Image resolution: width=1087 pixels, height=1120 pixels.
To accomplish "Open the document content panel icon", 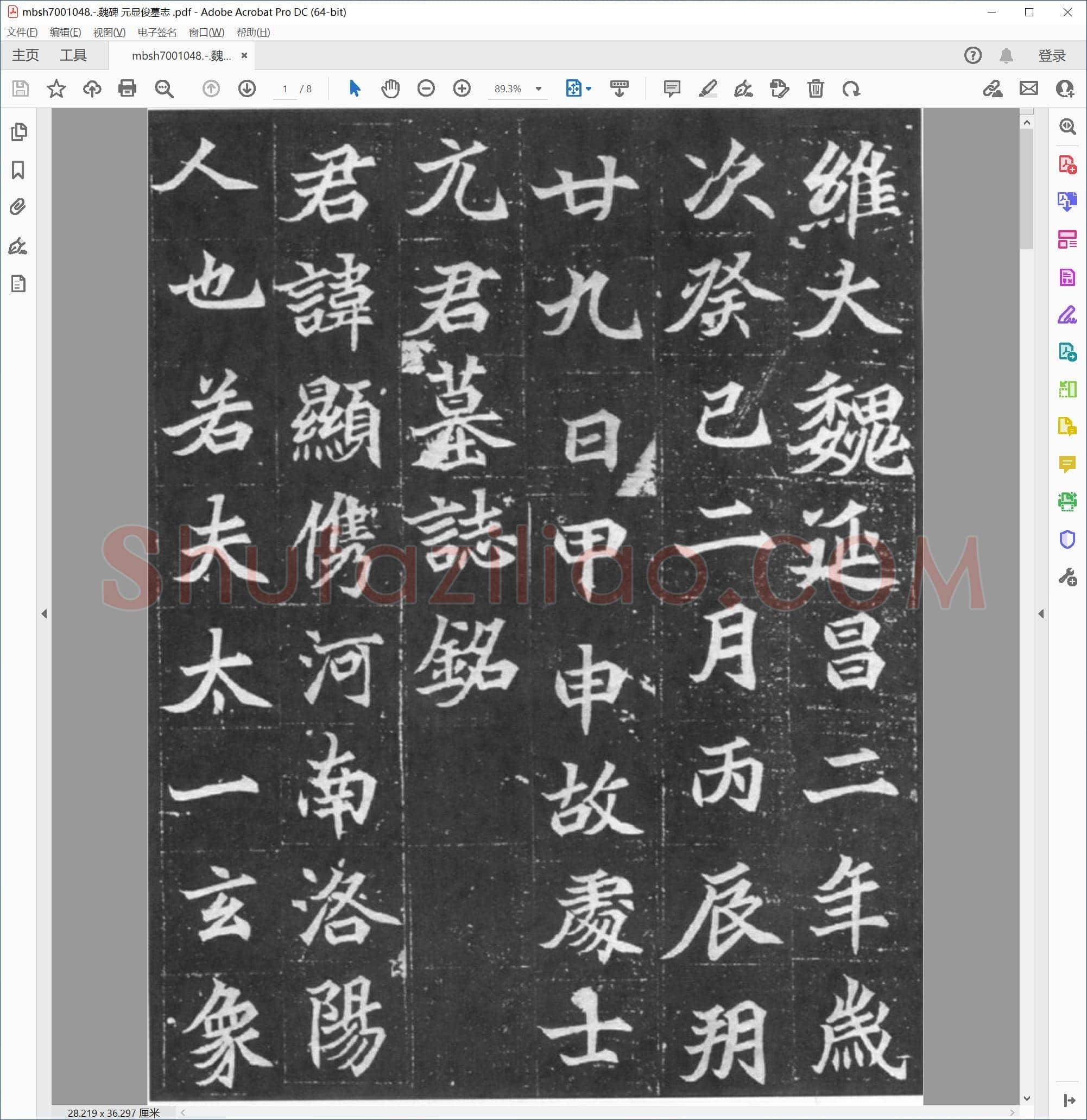I will pos(18,283).
